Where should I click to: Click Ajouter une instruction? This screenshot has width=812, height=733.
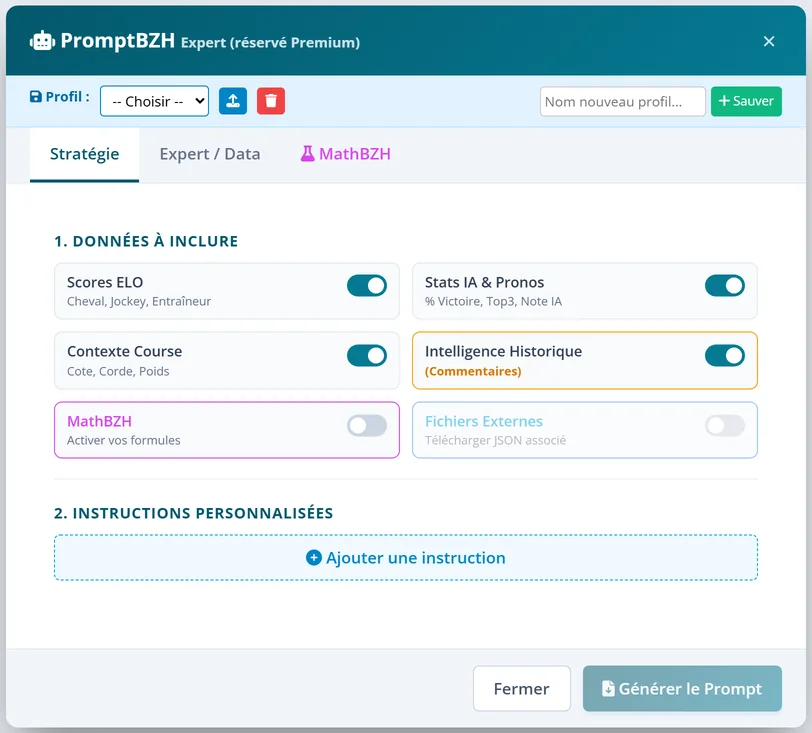[406, 557]
